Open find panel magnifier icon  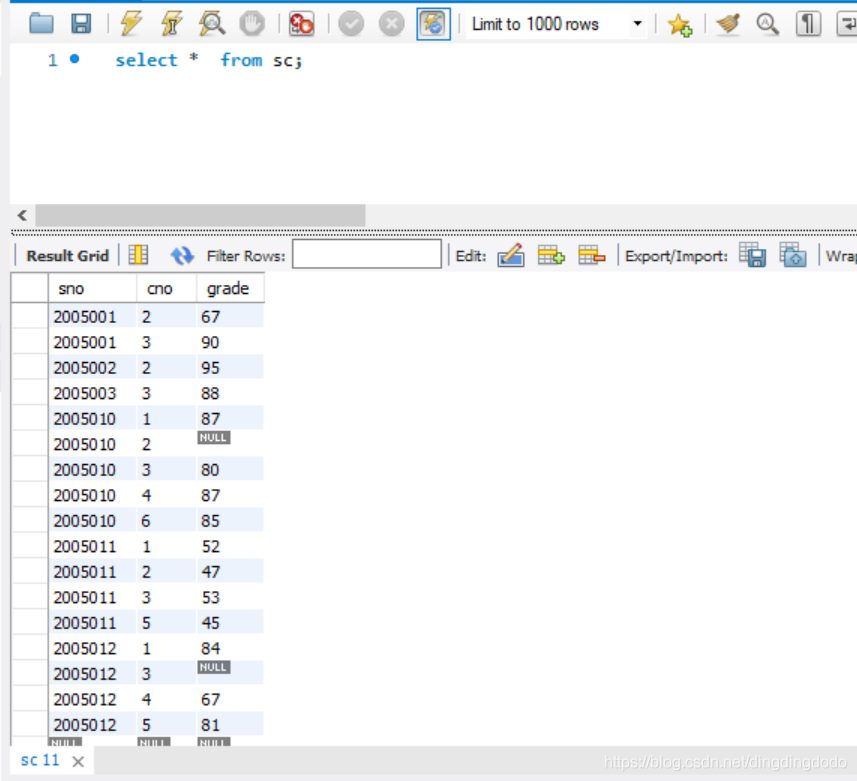pyautogui.click(x=767, y=24)
